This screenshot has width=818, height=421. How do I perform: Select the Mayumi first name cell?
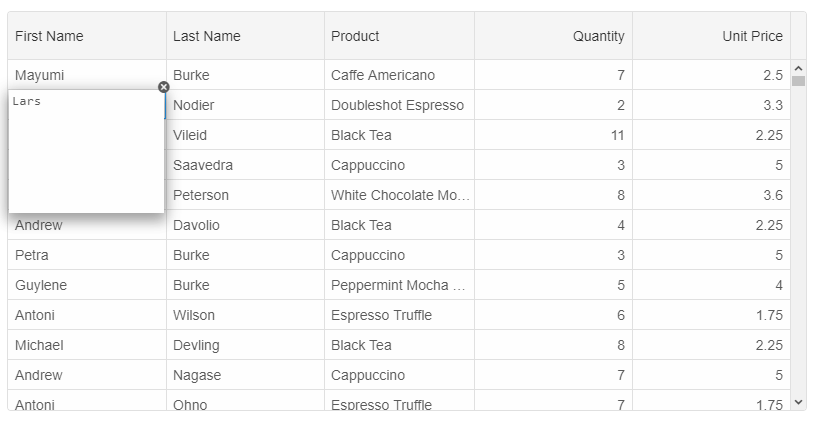(87, 75)
